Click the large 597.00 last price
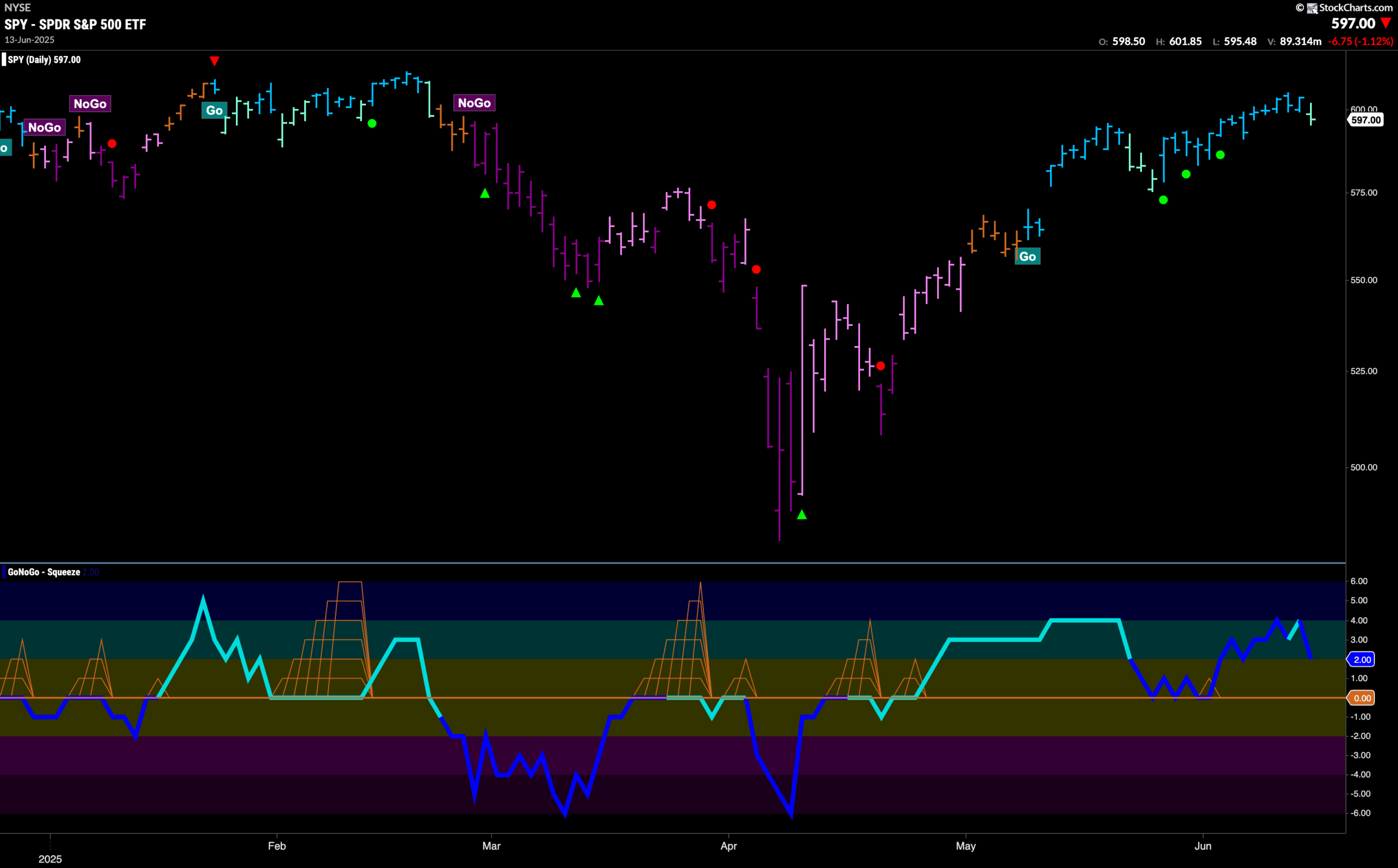This screenshot has height=868, width=1398. 1353,23
